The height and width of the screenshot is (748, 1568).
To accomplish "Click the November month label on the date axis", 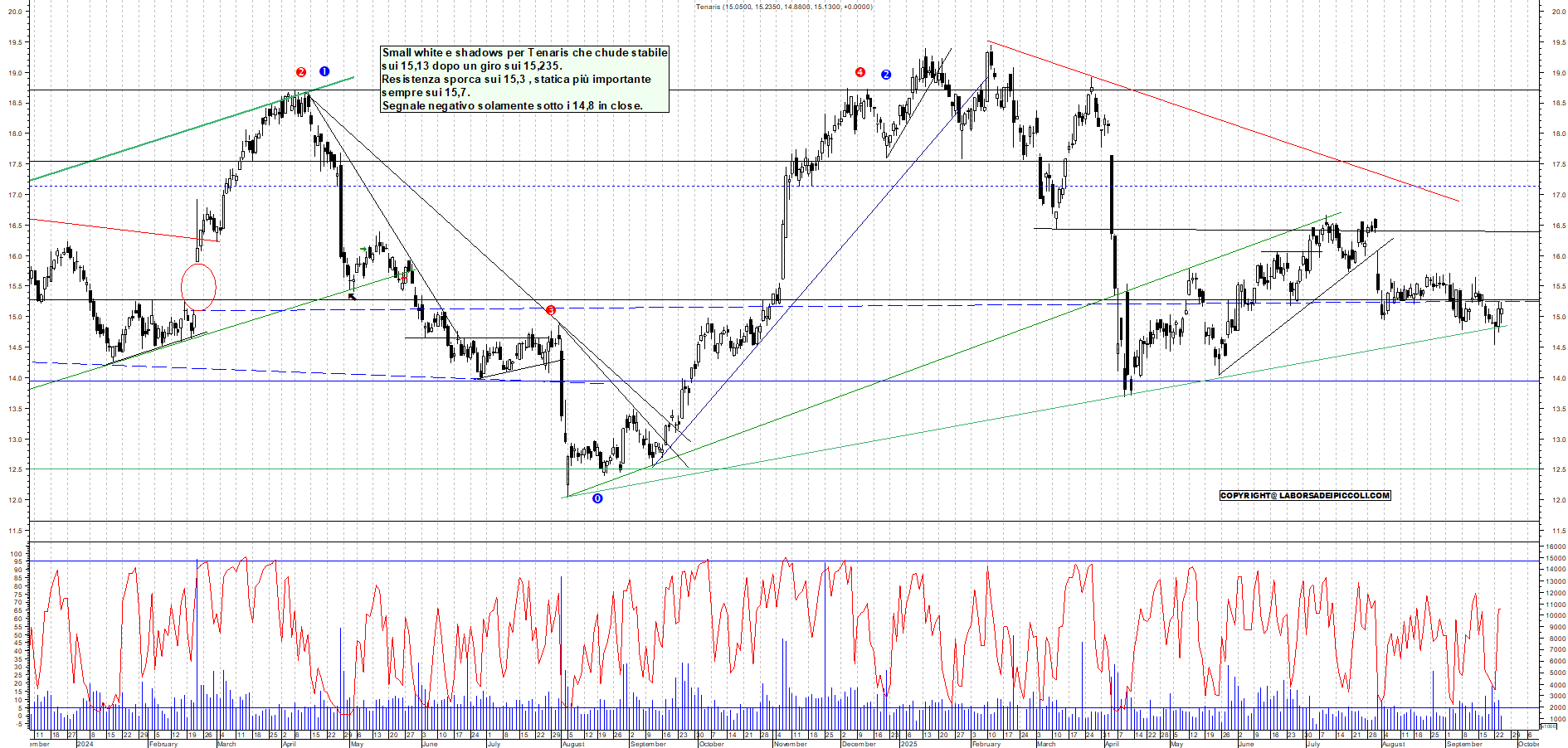I will [x=790, y=744].
